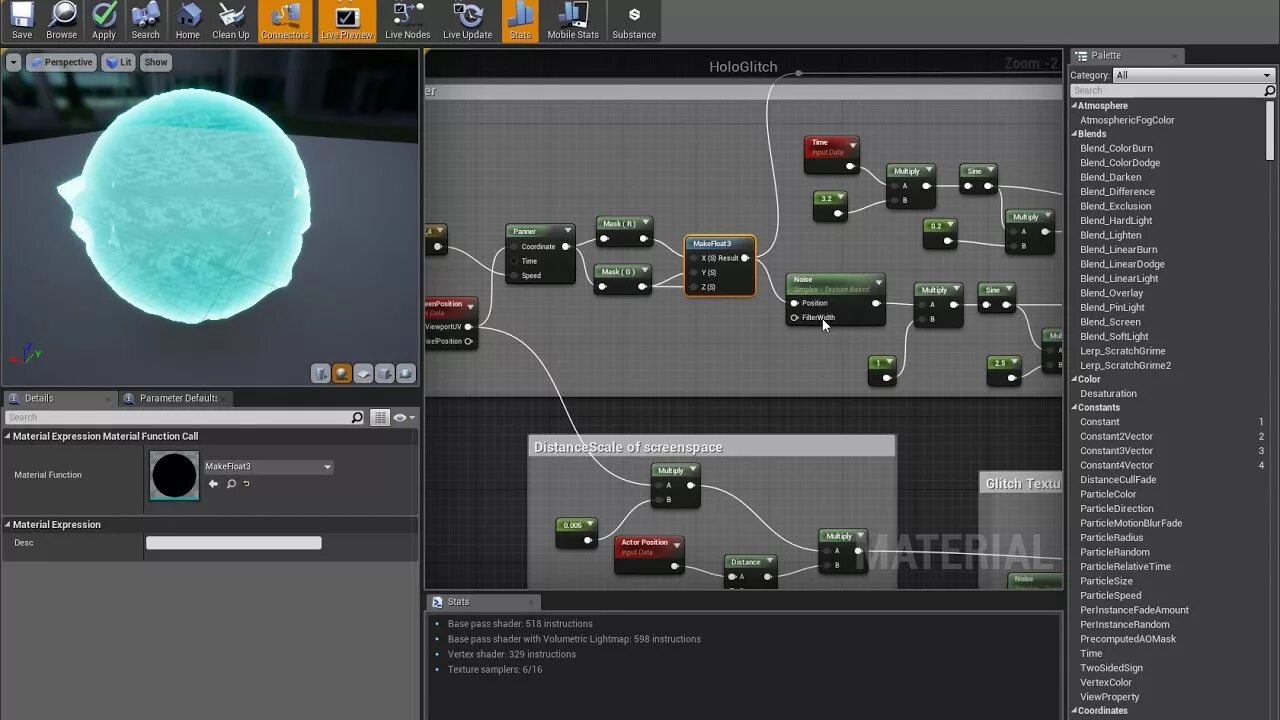The image size is (1280, 720).
Task: Use selected mesh for preview
Action: point(406,373)
